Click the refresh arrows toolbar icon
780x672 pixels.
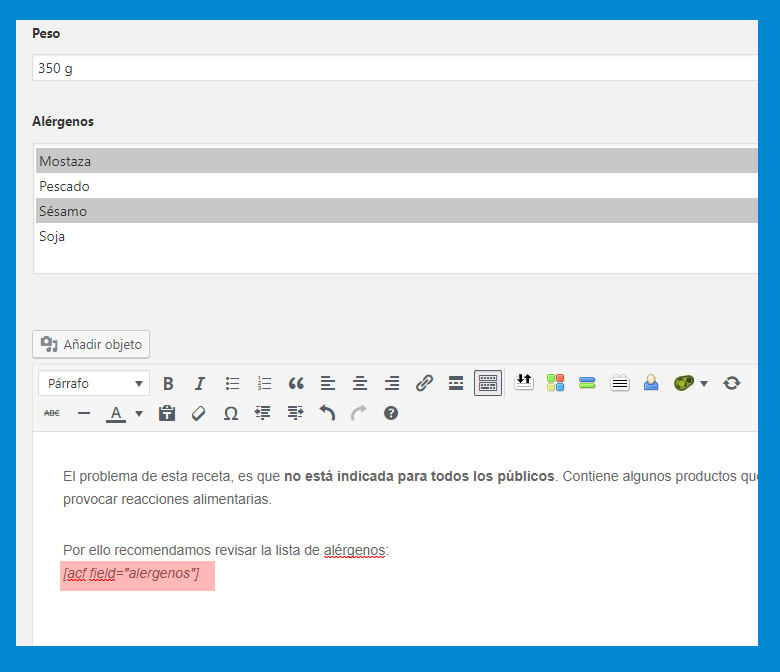point(731,383)
